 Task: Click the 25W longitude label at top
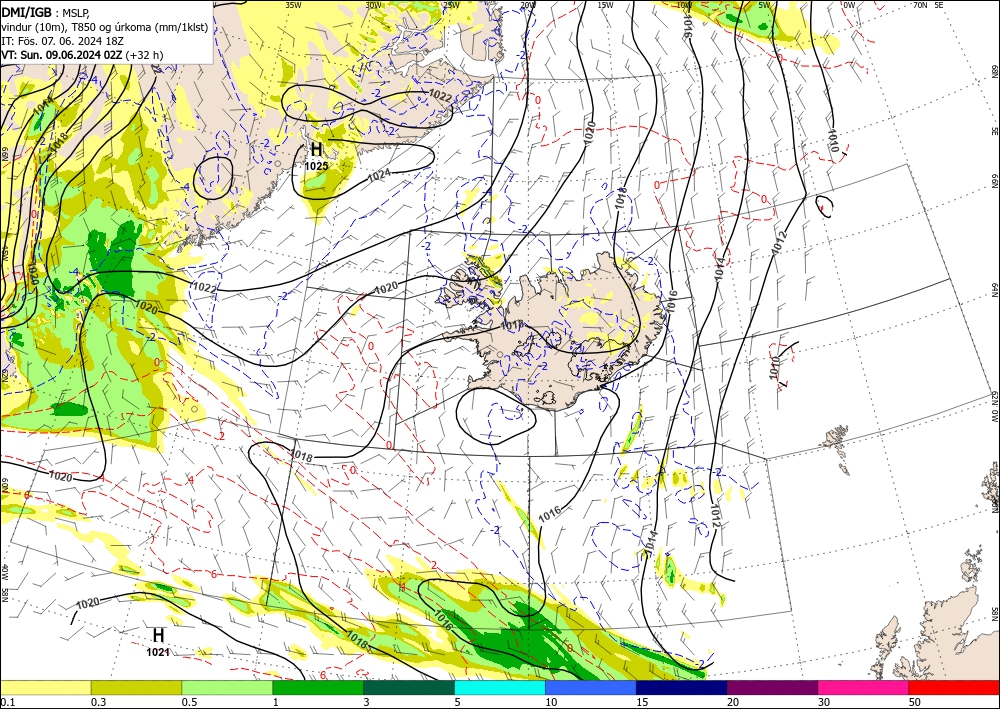click(451, 5)
